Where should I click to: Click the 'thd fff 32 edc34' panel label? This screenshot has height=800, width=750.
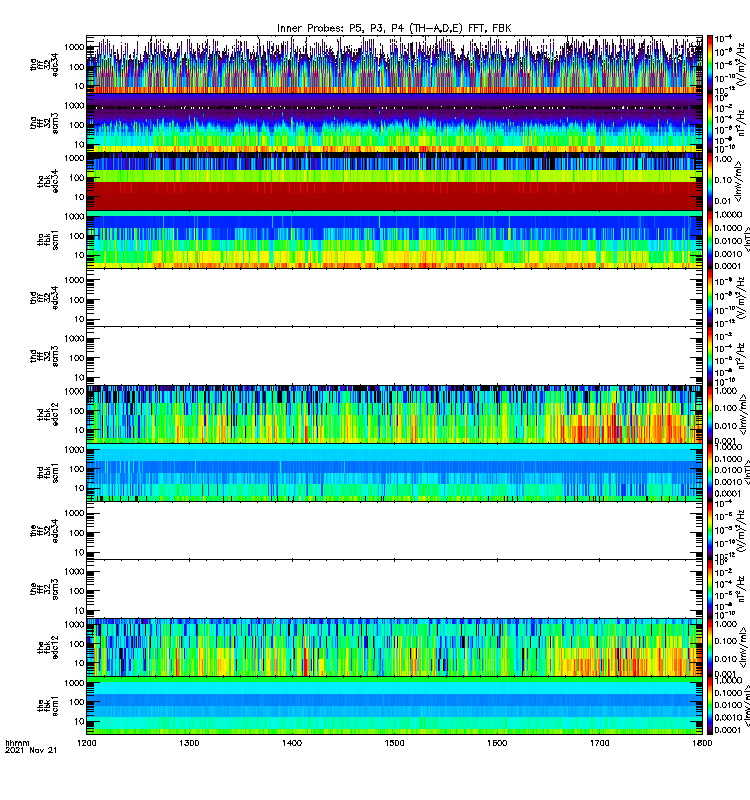point(44,298)
